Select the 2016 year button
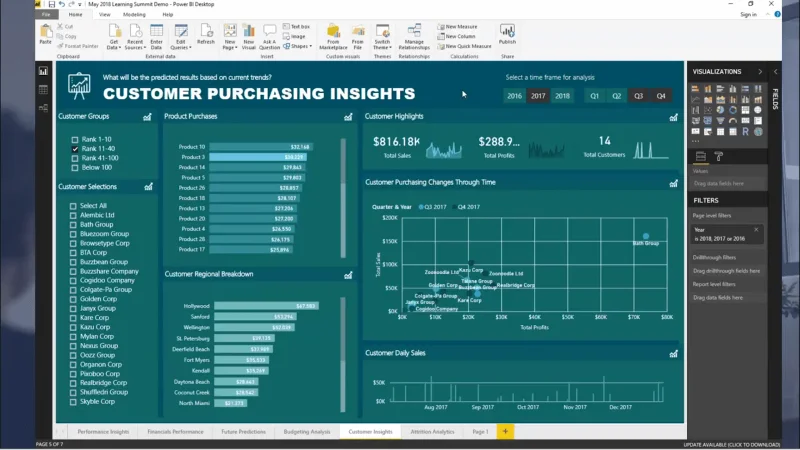Screen dimensions: 800x450 (x=514, y=96)
